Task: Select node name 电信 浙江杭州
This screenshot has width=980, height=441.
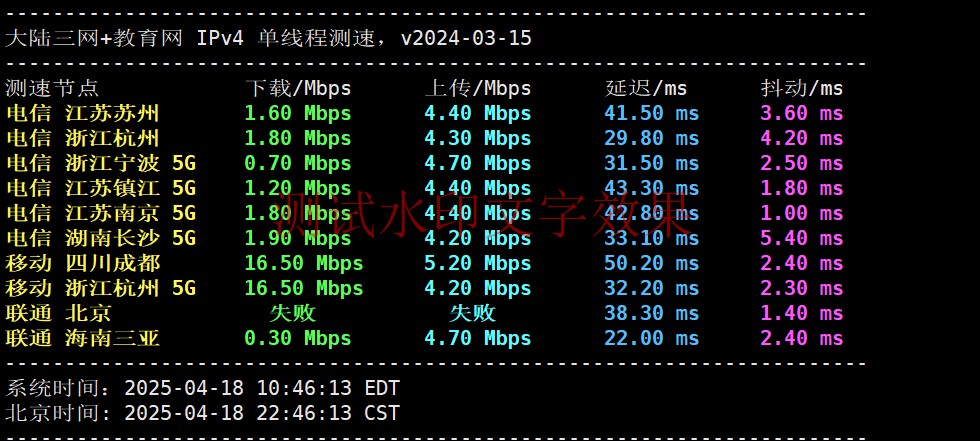Action: pyautogui.click(x=82, y=138)
